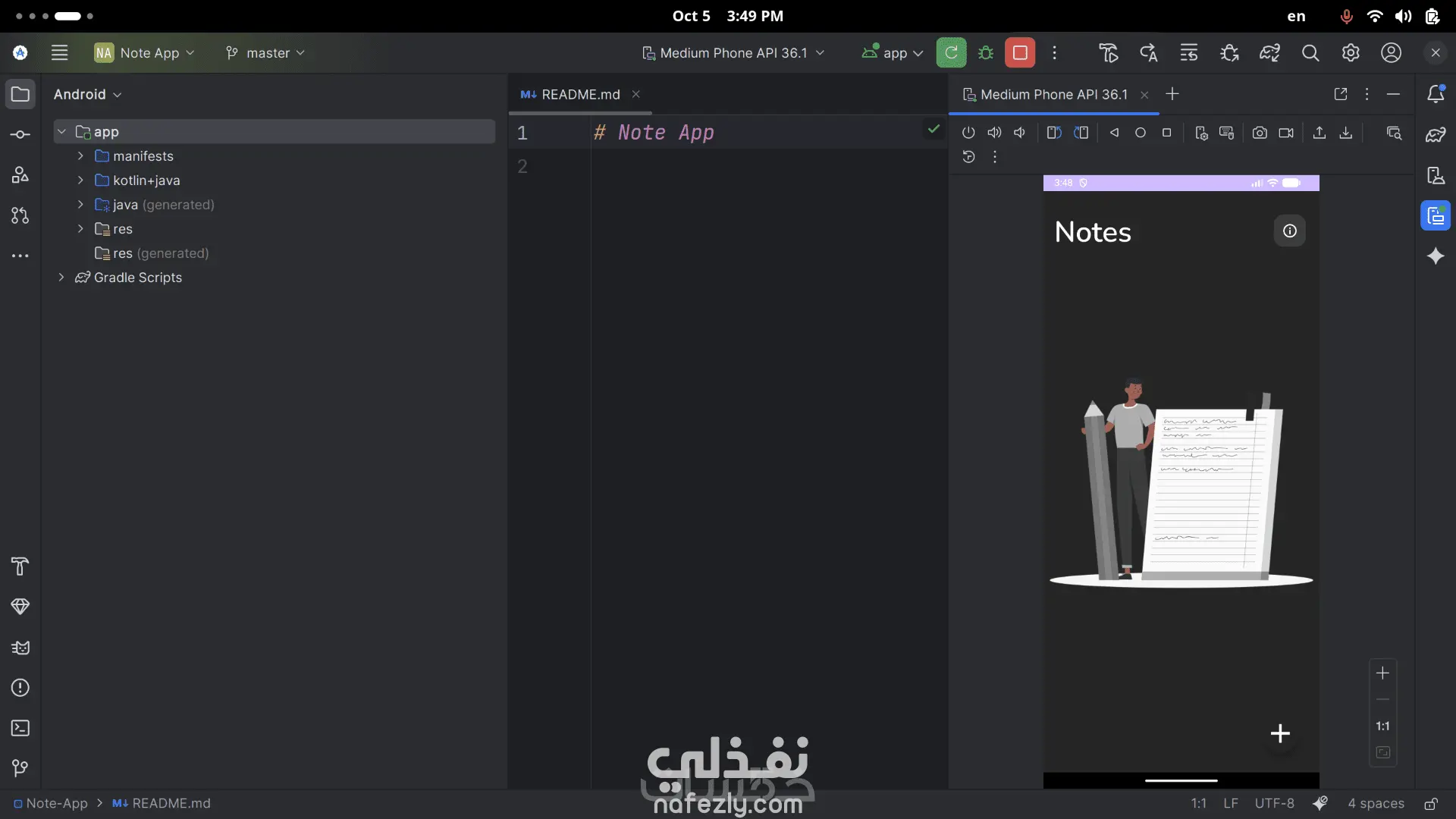
Task: Open Terminal tool window
Action: click(x=20, y=728)
